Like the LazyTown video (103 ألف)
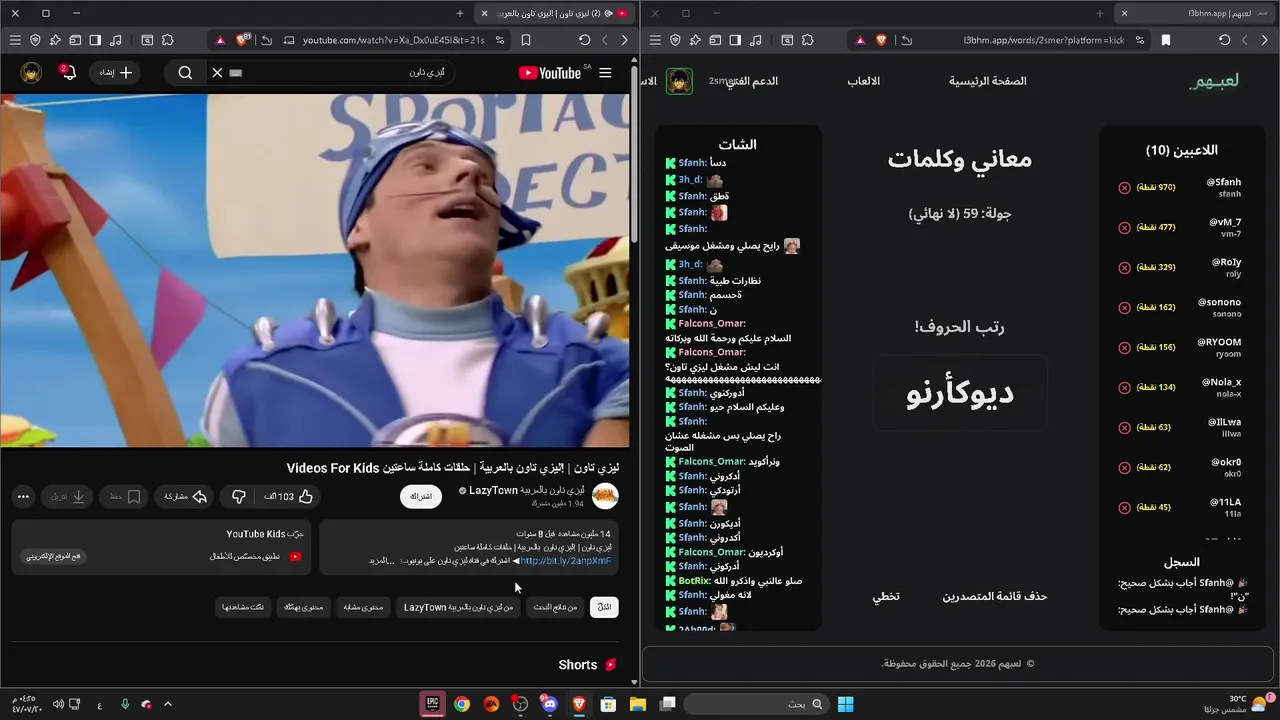The height and width of the screenshot is (720, 1280). click(x=289, y=496)
